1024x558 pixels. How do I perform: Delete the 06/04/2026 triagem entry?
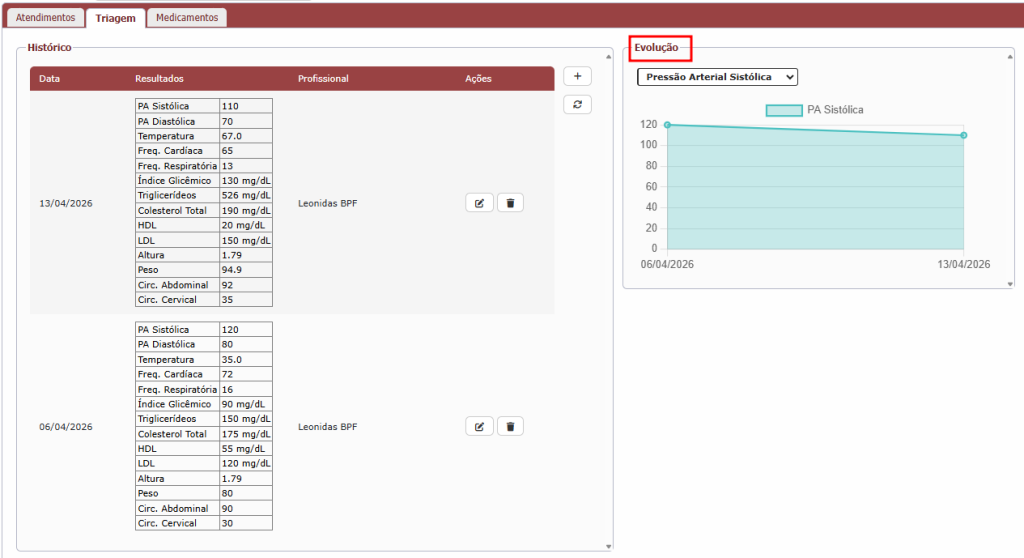coord(510,427)
